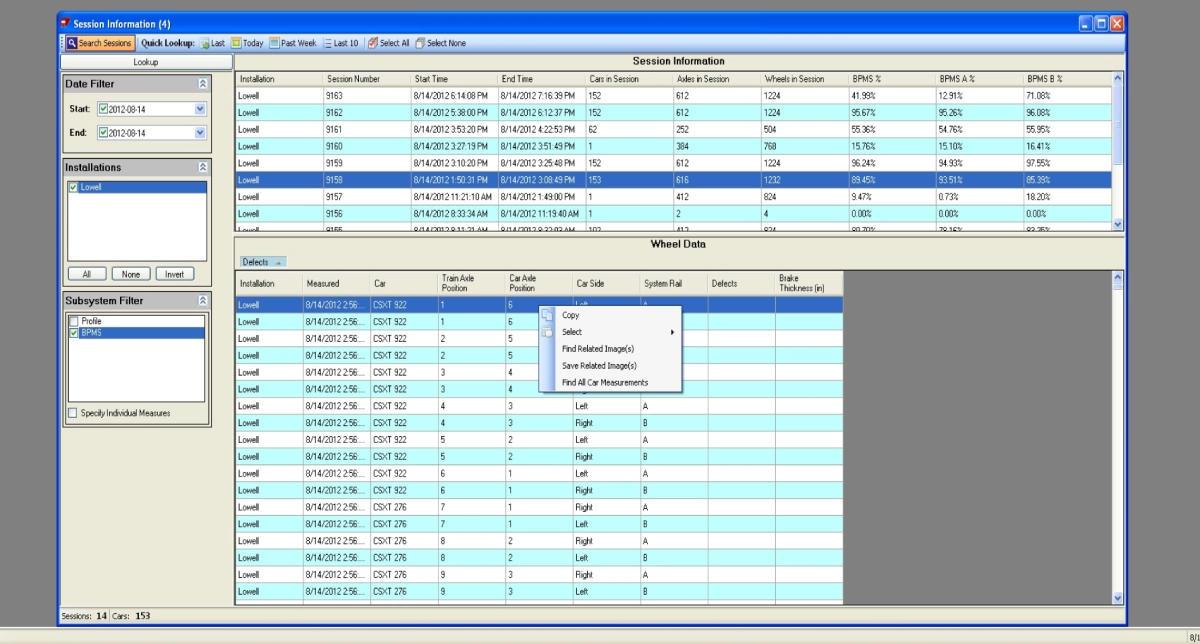Select session number 9157 cell

click(x=366, y=197)
